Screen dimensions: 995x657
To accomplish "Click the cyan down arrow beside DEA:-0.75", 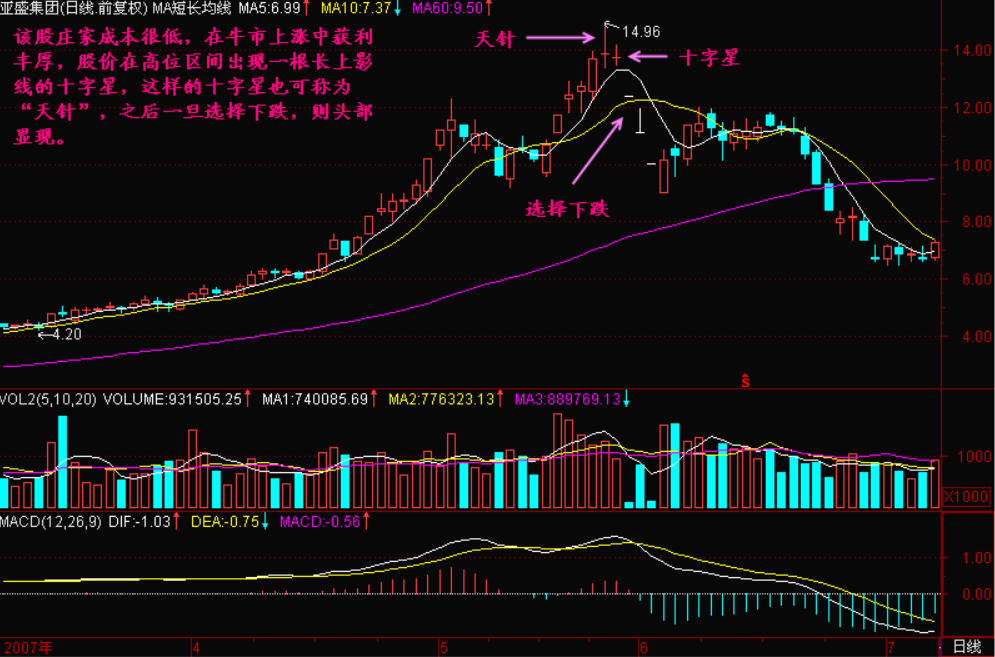I will [265, 521].
